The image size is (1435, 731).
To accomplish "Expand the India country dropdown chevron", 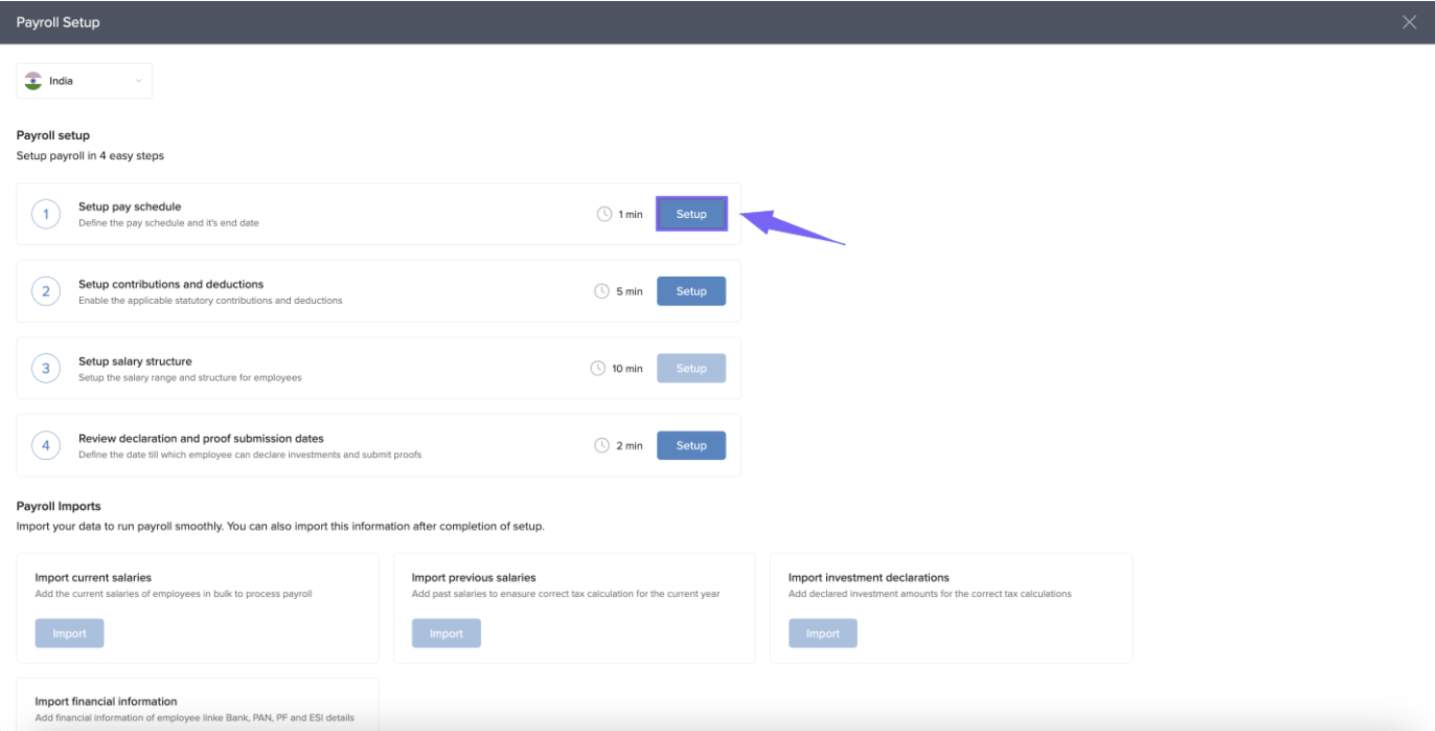I will 139,81.
